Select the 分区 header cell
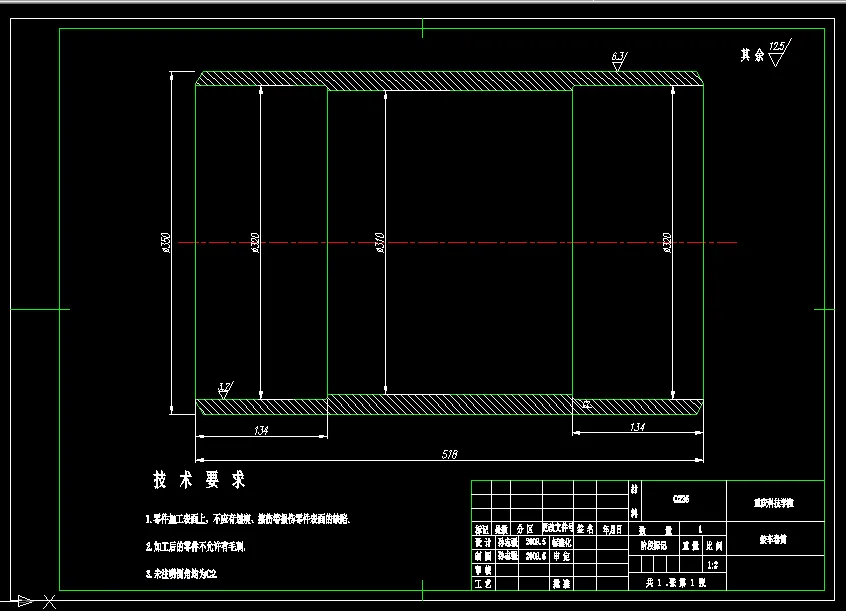846x611 pixels. [526, 529]
